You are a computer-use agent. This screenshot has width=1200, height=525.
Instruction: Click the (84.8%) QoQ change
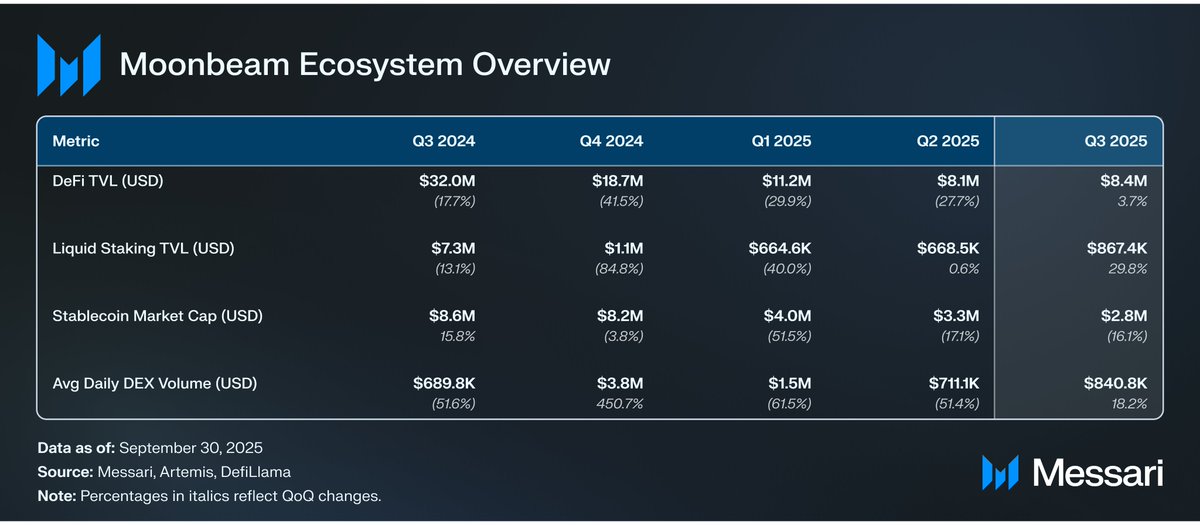tap(618, 269)
